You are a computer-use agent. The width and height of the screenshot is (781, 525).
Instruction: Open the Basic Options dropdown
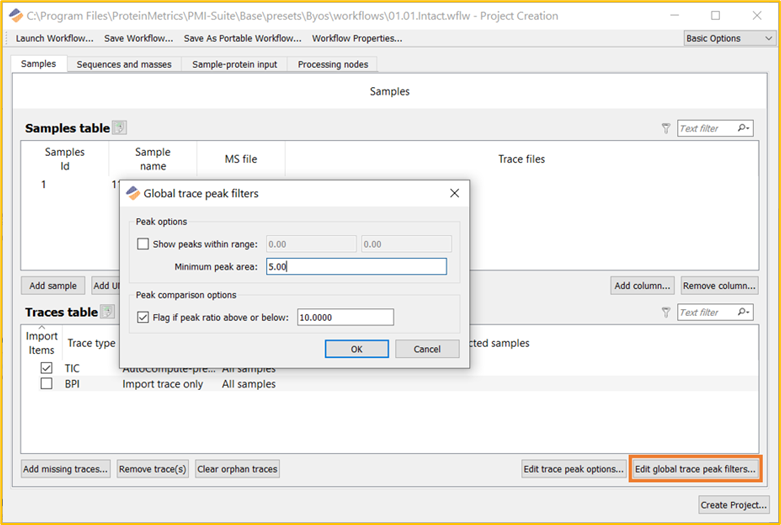(729, 38)
